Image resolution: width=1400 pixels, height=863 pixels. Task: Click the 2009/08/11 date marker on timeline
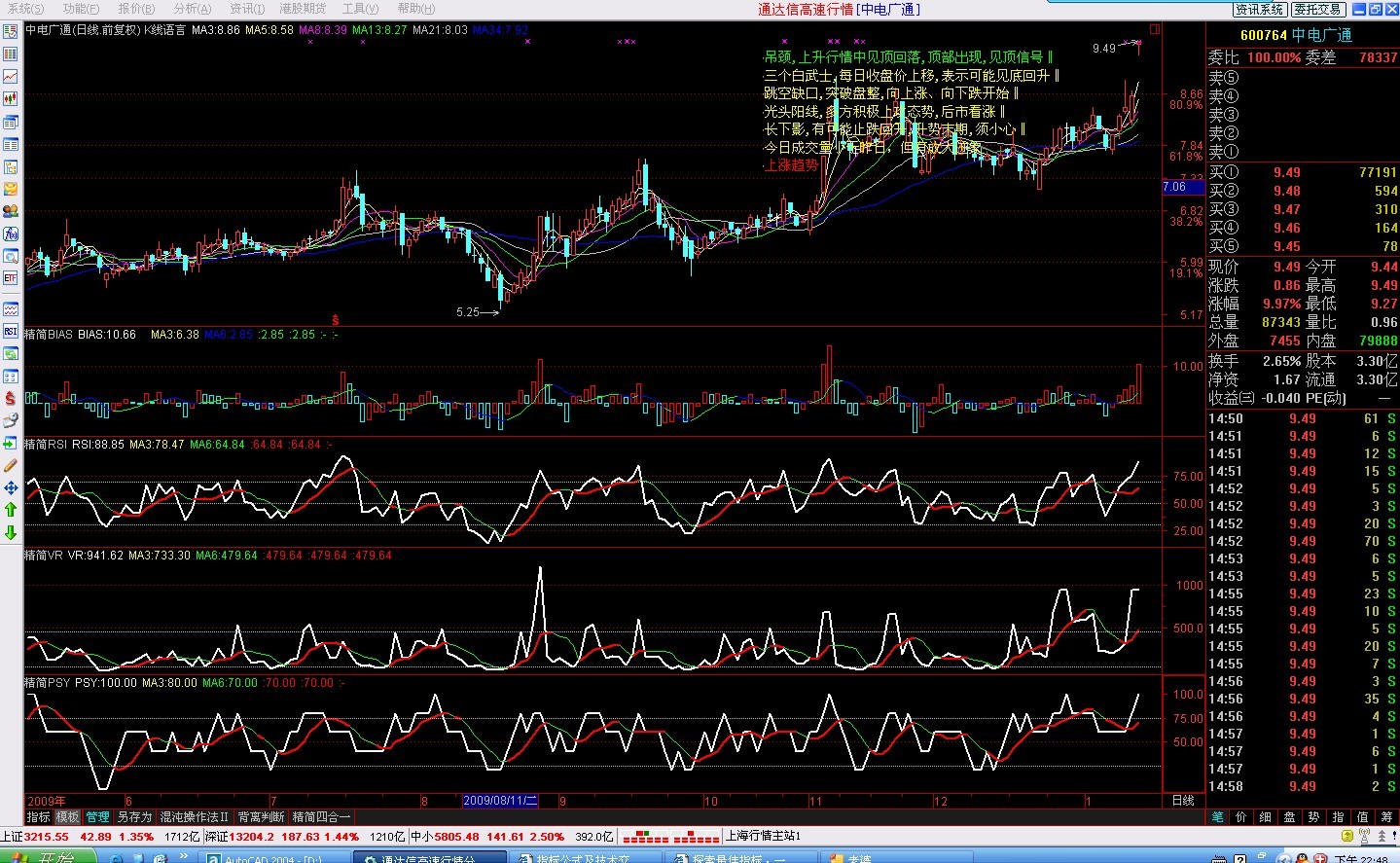click(500, 801)
